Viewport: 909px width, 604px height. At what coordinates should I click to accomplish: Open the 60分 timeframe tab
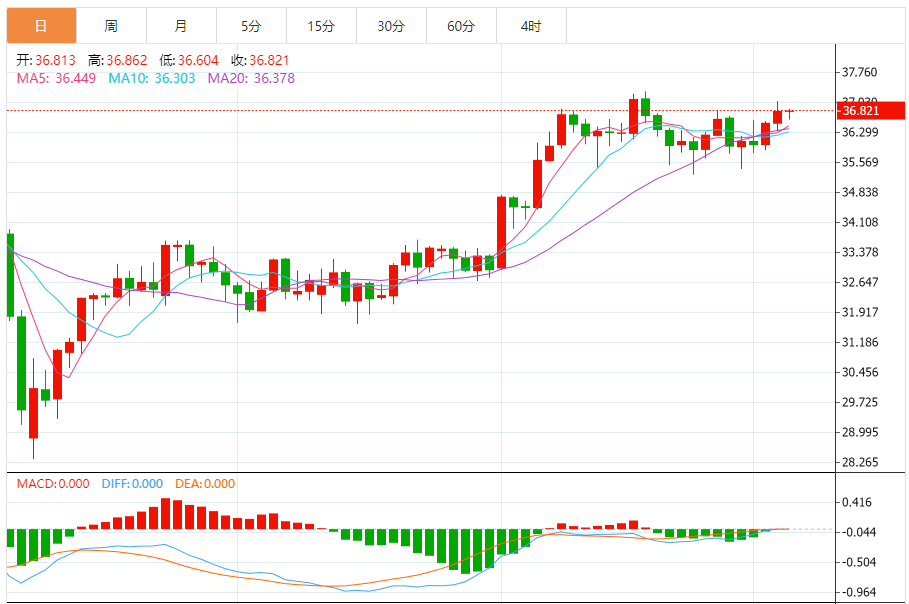[461, 26]
